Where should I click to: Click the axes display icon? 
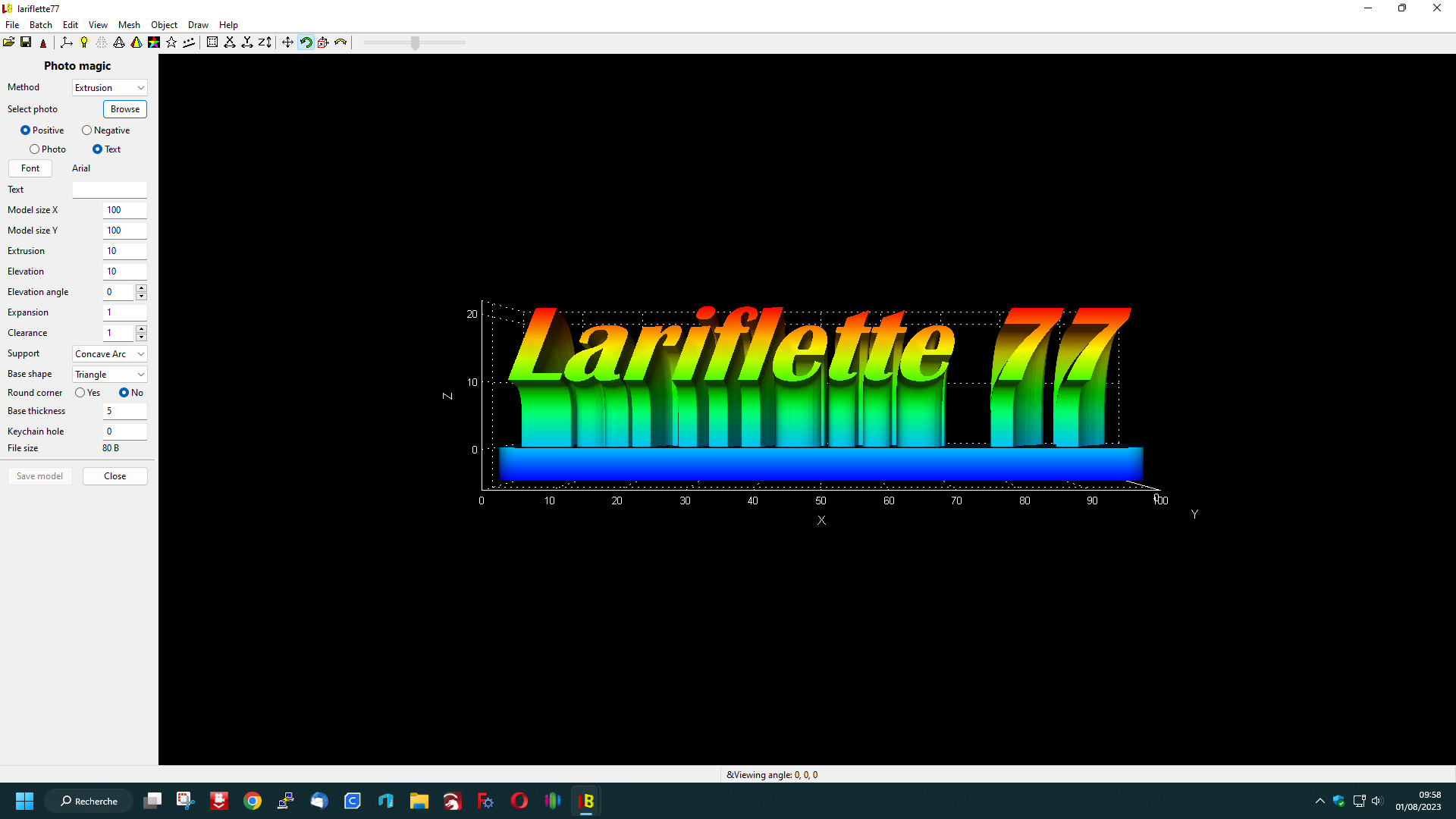(67, 42)
